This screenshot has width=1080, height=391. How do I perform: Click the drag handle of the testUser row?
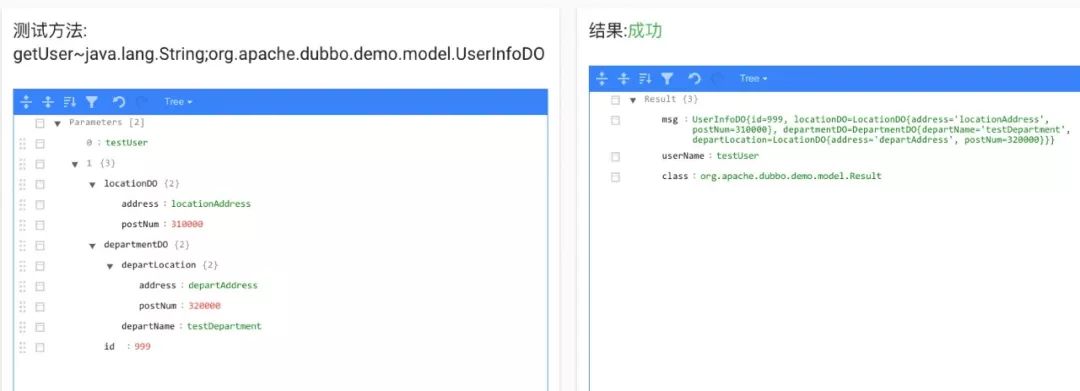point(22,143)
